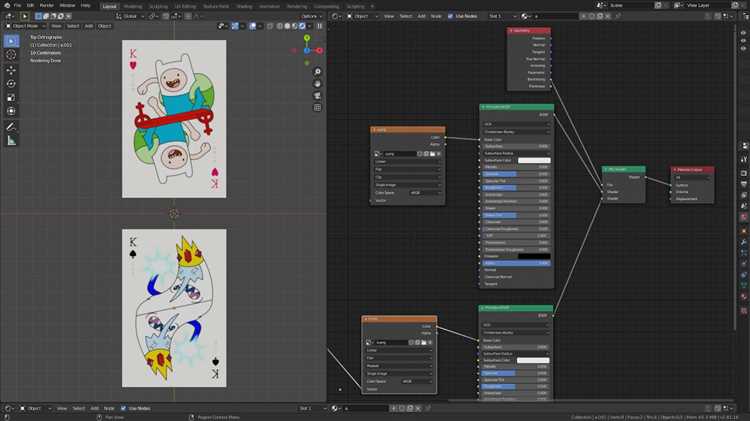The width and height of the screenshot is (750, 421).
Task: Open the viewport shading options arrow
Action: (309, 26)
